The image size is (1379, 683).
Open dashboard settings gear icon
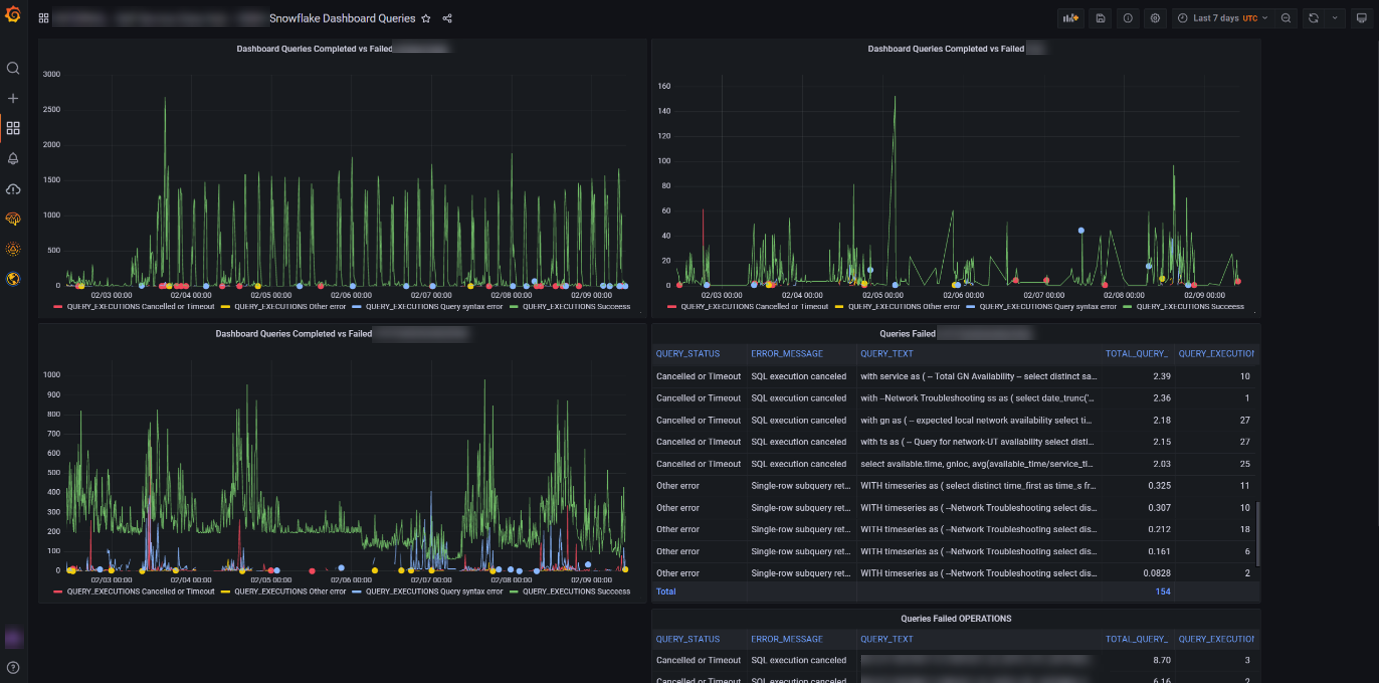point(1155,18)
